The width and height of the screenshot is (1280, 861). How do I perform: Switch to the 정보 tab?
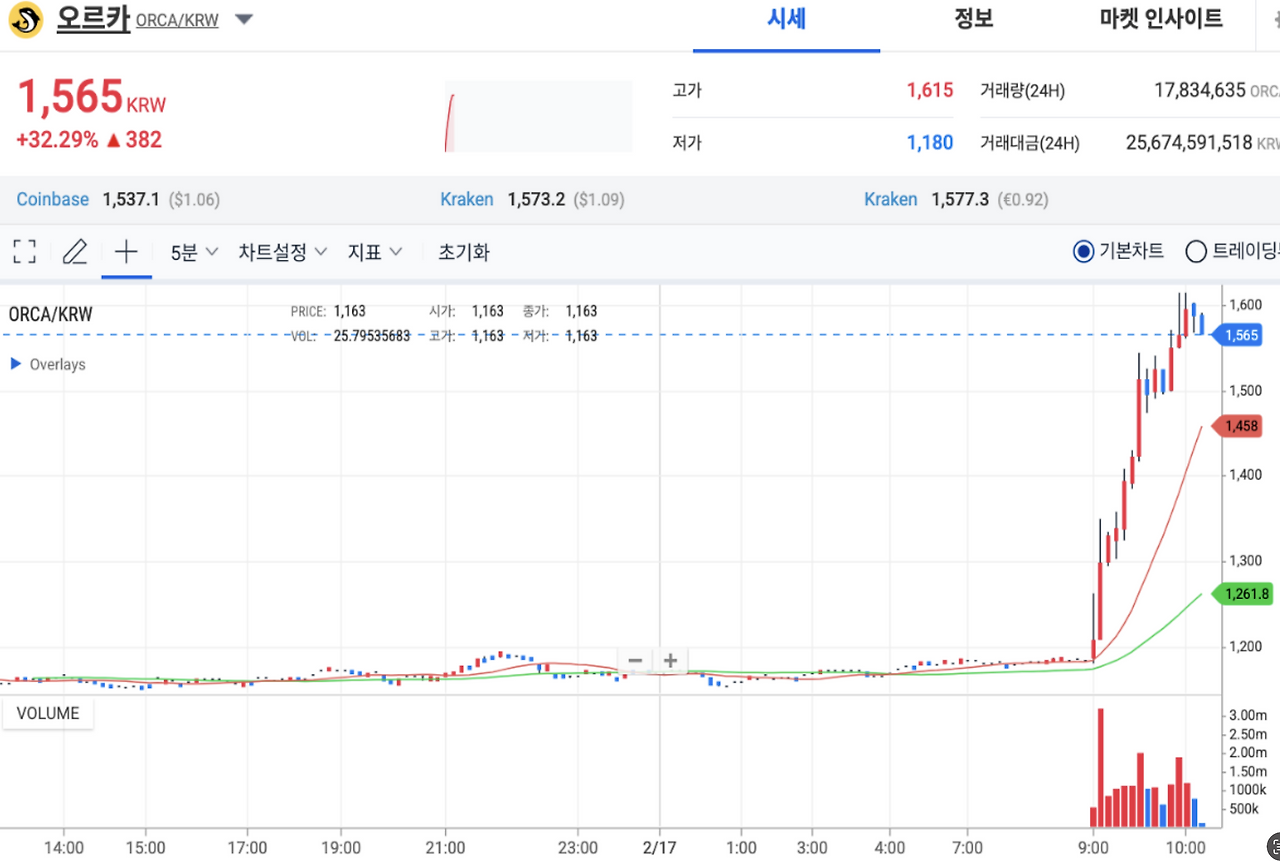(973, 18)
